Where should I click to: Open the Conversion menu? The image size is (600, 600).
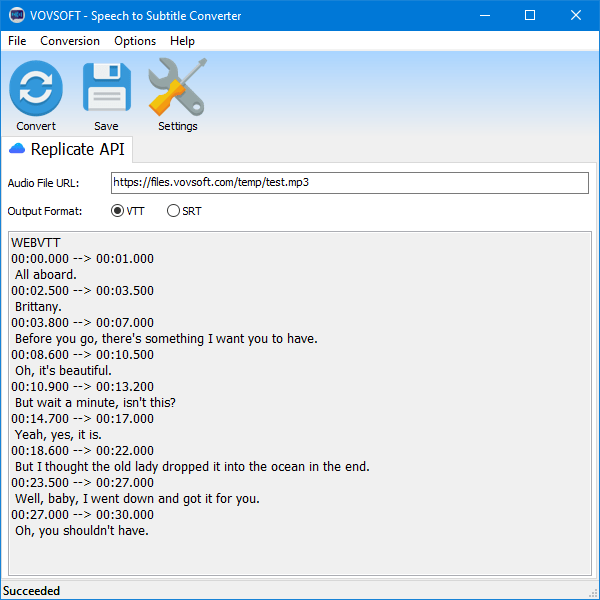click(70, 41)
